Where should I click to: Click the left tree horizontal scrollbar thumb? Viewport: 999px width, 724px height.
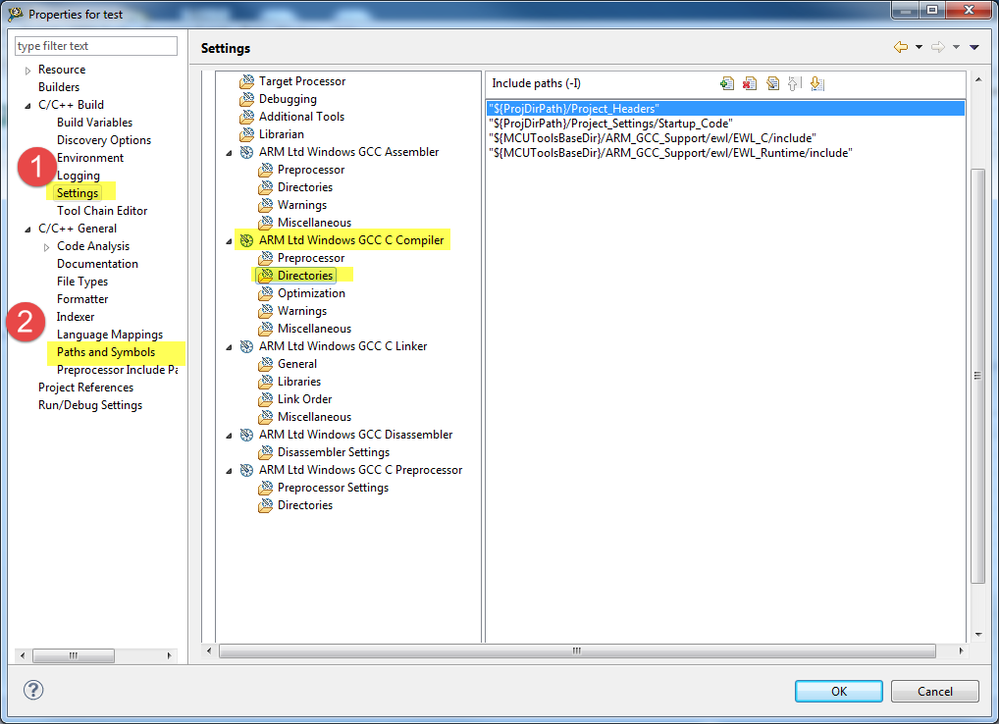pyautogui.click(x=73, y=655)
